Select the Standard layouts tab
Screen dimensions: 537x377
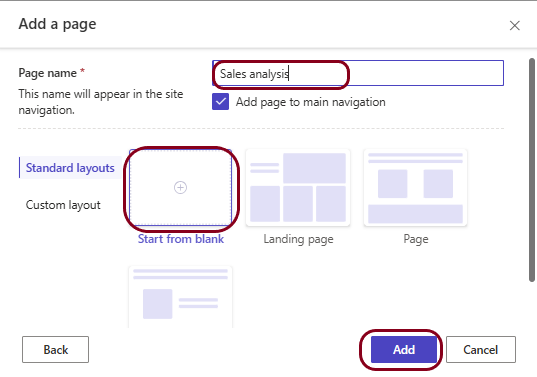pyautogui.click(x=70, y=168)
